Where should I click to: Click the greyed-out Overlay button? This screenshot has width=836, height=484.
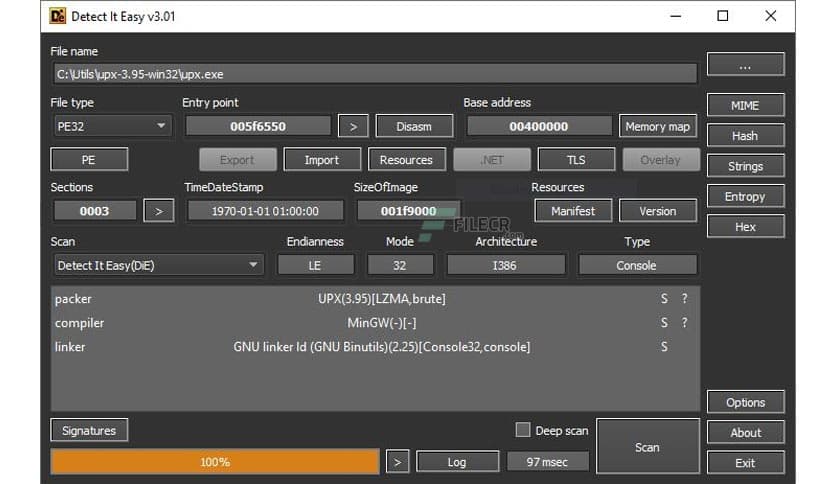pyautogui.click(x=661, y=160)
